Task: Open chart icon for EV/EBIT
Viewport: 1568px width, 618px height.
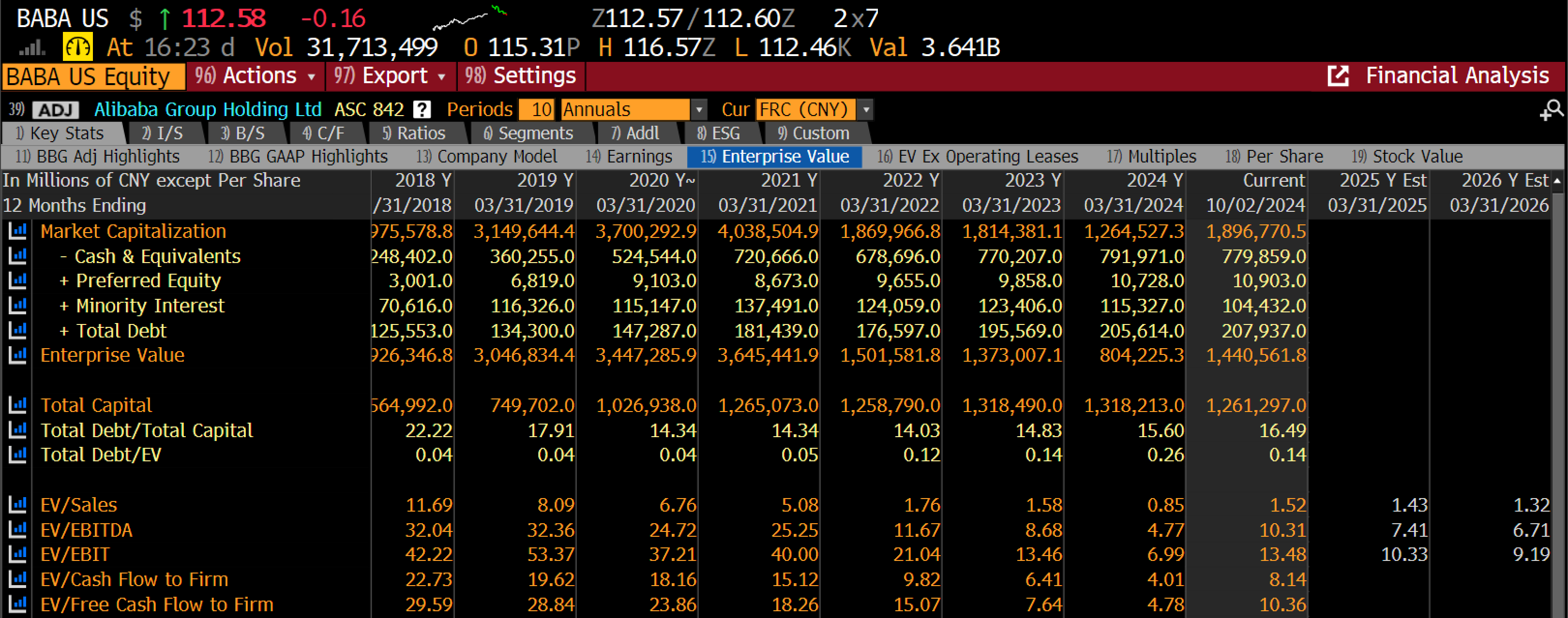Action: tap(17, 554)
